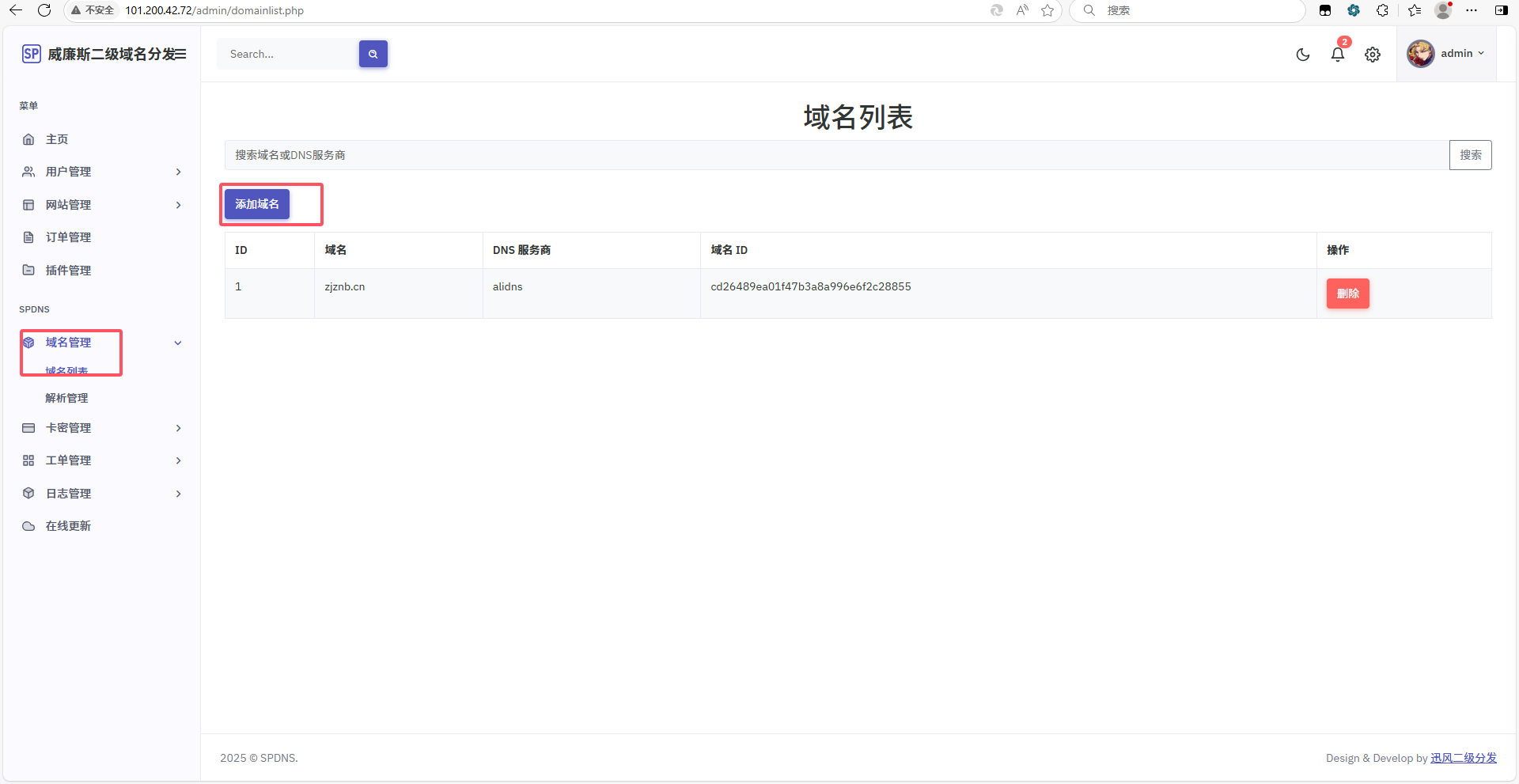Click the SP logo icon

pyautogui.click(x=31, y=54)
